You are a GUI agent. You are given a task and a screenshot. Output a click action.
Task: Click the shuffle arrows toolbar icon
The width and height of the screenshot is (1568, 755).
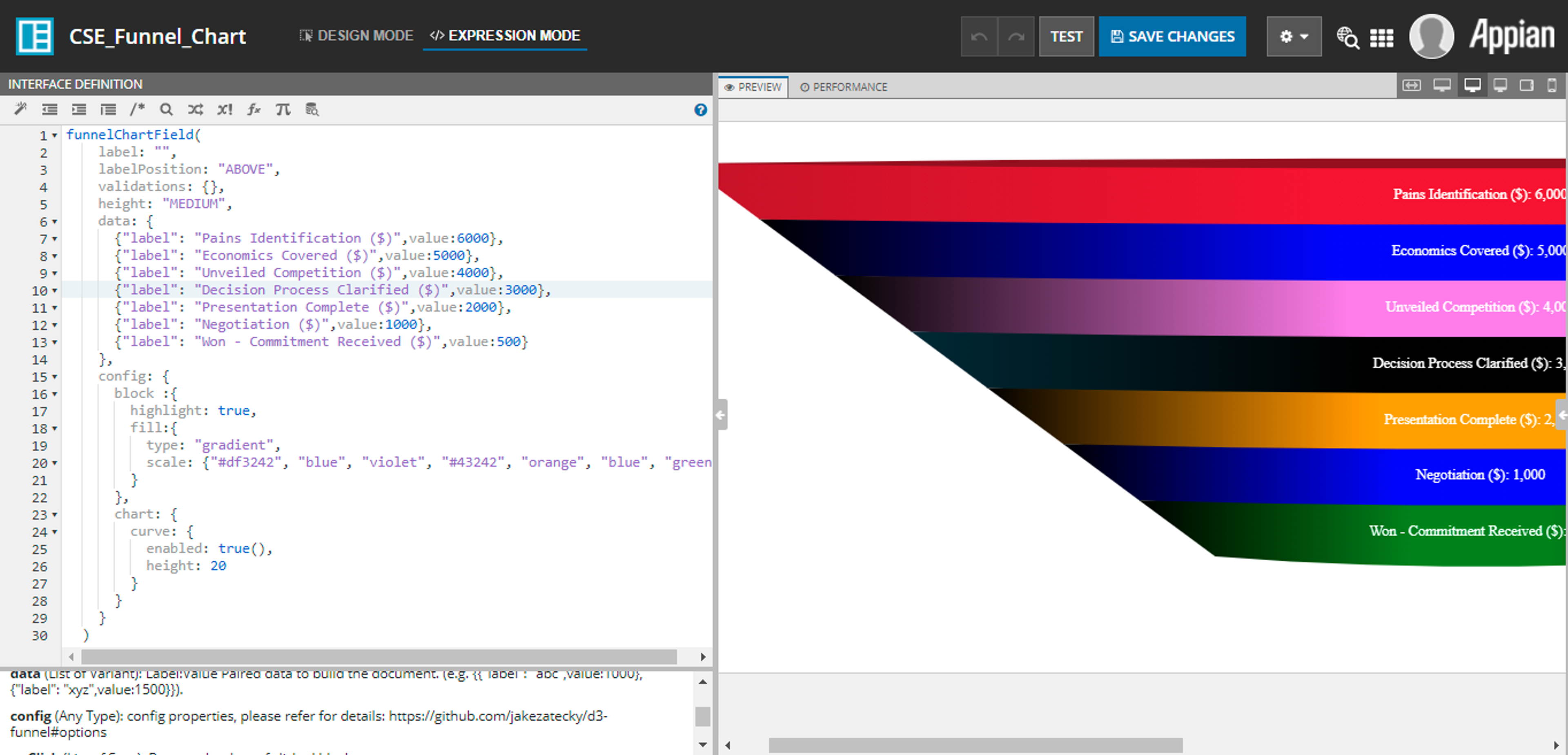196,109
